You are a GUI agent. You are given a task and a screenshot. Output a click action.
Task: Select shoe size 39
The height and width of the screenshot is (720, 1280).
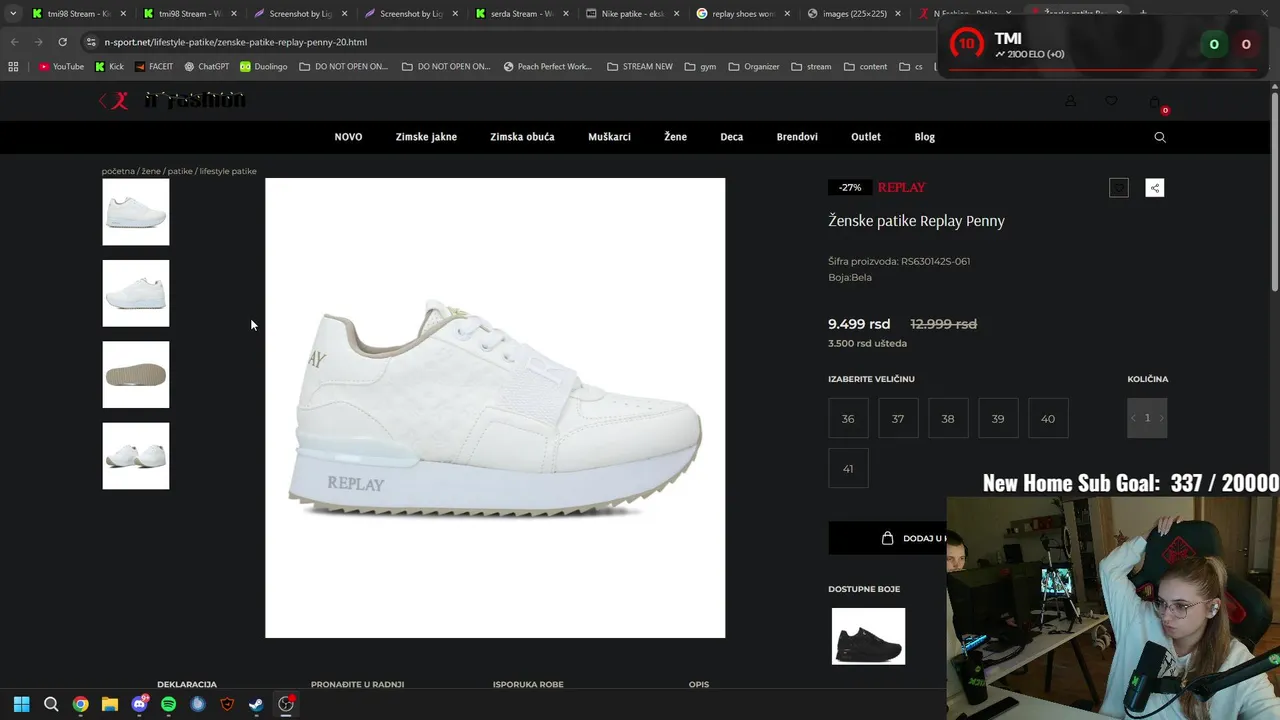[998, 418]
